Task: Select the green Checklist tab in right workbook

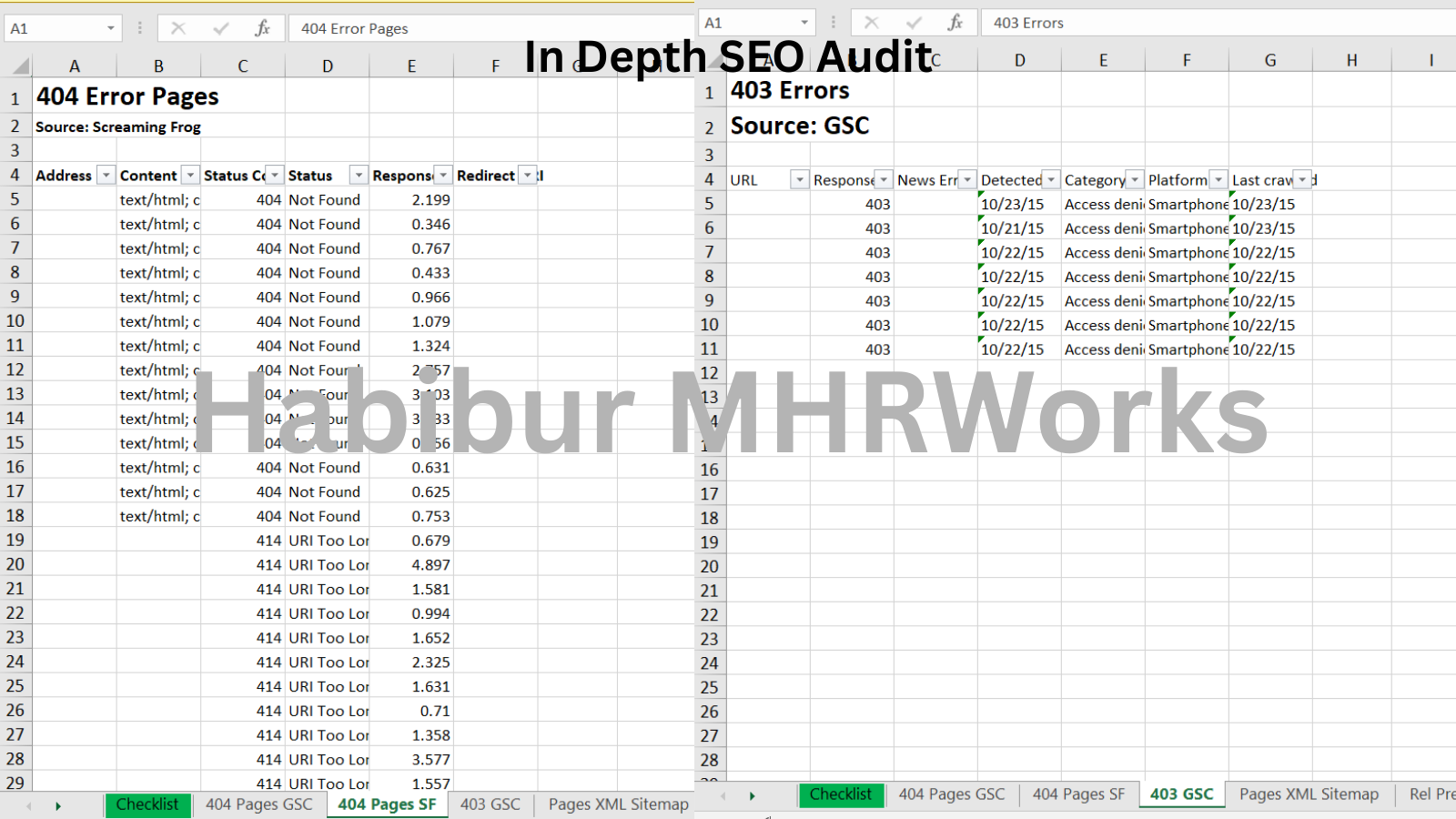Action: 840,794
